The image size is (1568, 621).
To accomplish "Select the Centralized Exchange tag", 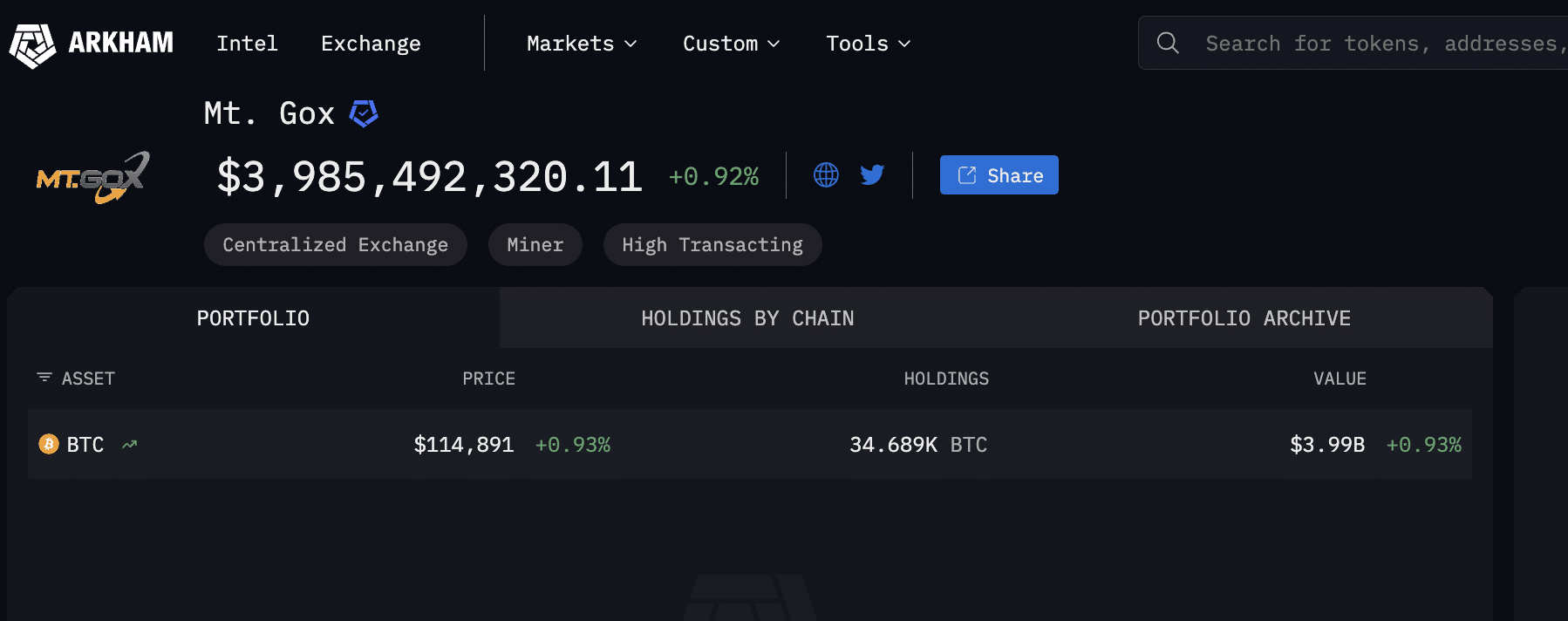I will click(335, 245).
